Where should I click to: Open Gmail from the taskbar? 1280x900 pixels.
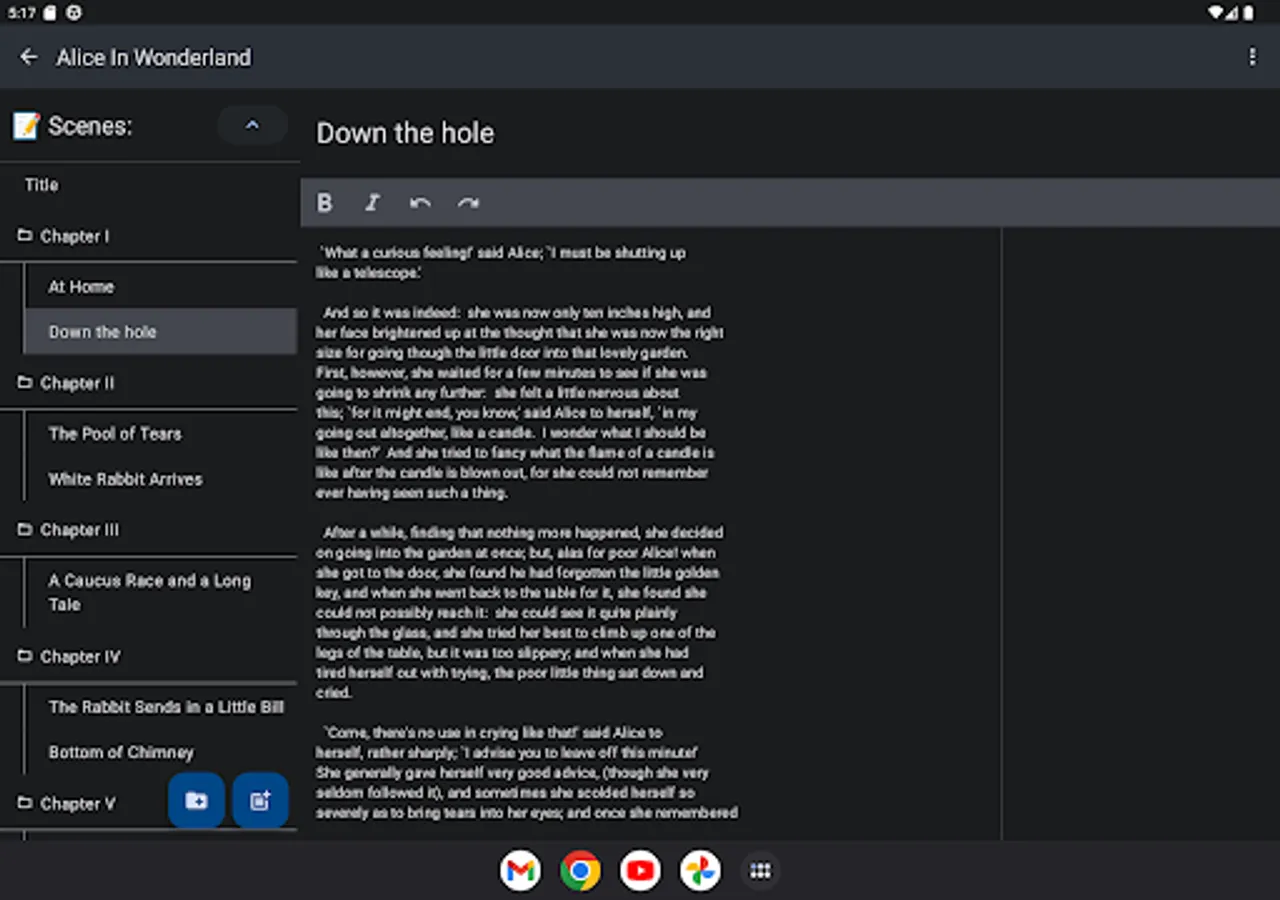[x=520, y=871]
